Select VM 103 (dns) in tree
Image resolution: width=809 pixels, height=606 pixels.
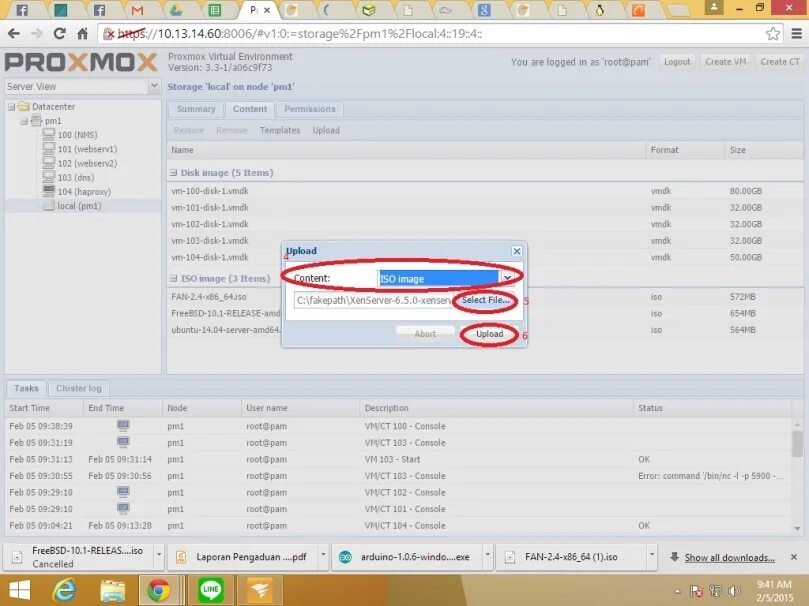pyautogui.click(x=75, y=177)
